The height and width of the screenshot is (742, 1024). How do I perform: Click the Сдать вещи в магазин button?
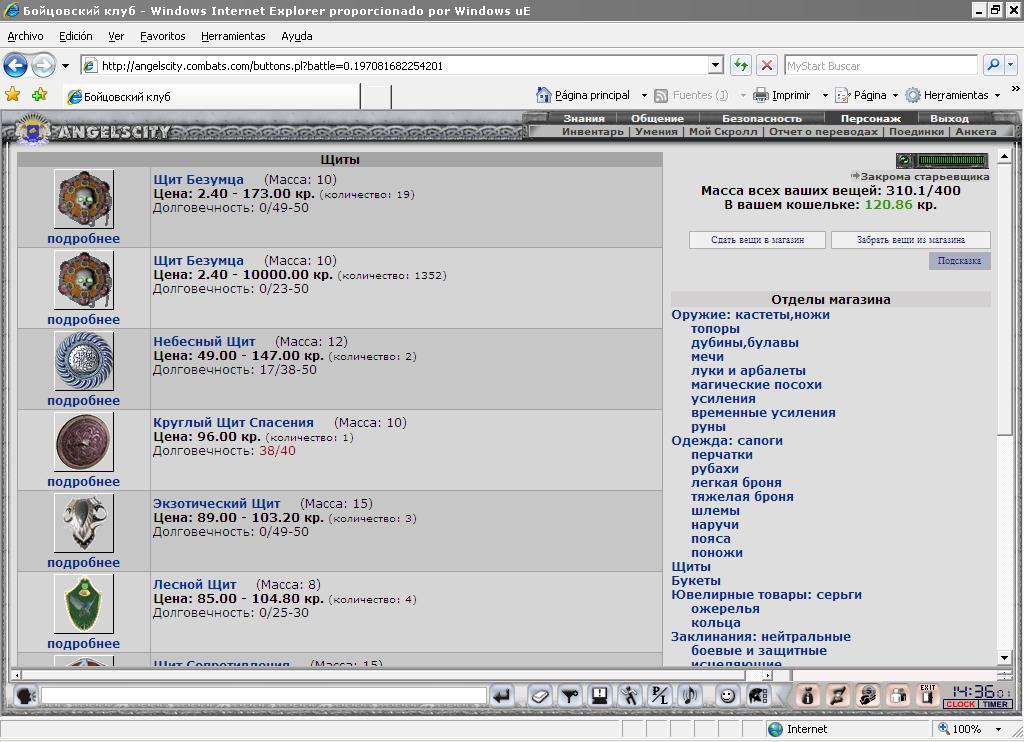(x=758, y=240)
